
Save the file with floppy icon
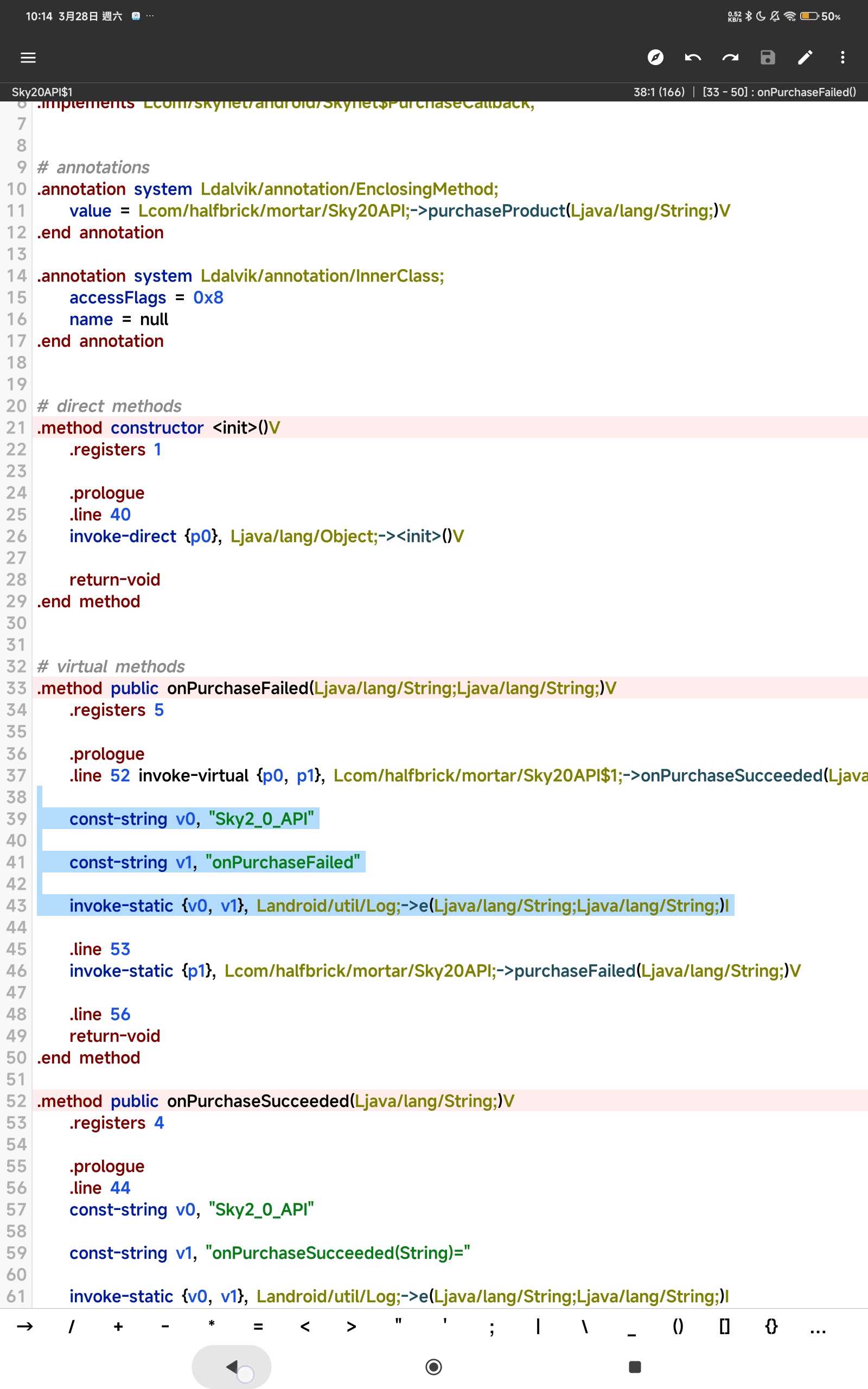pyautogui.click(x=768, y=58)
